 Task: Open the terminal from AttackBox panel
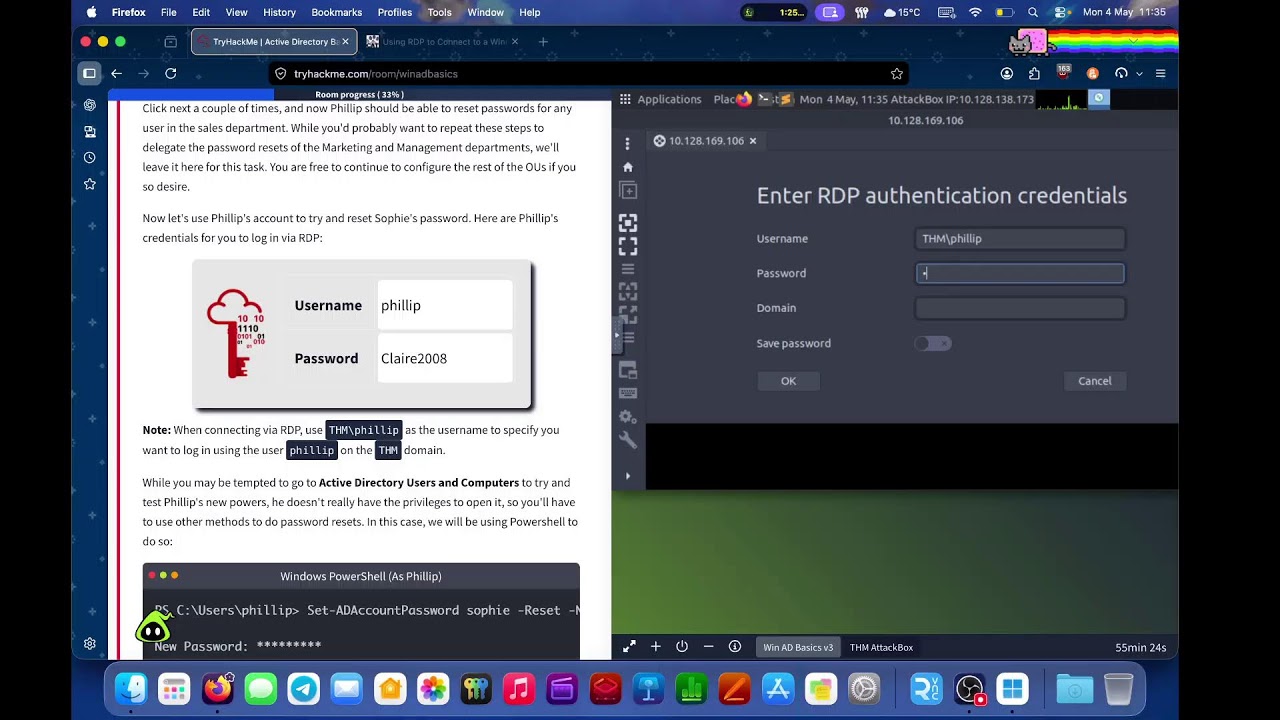point(764,99)
